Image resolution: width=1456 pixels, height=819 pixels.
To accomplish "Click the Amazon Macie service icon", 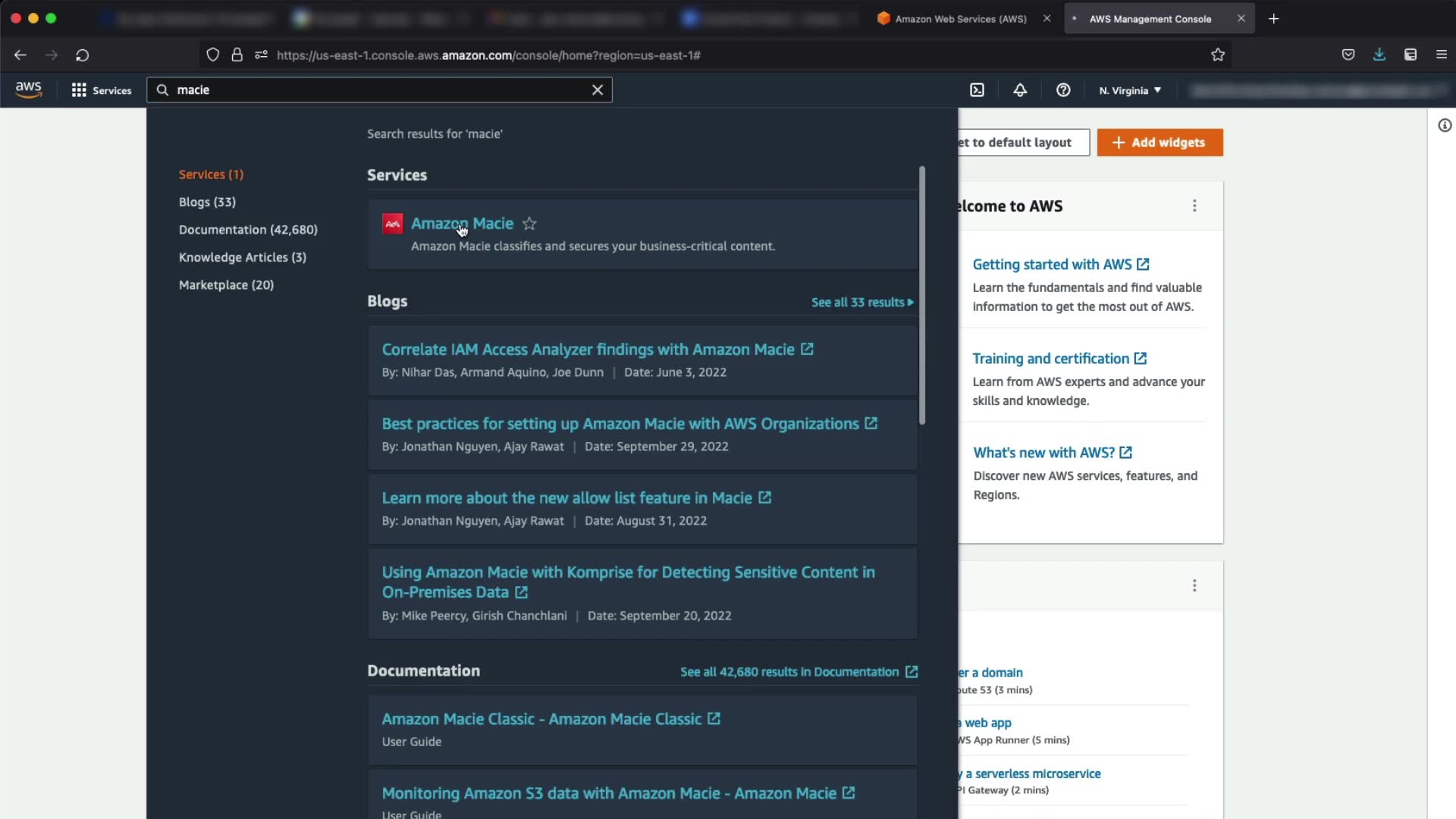I will pos(392,224).
